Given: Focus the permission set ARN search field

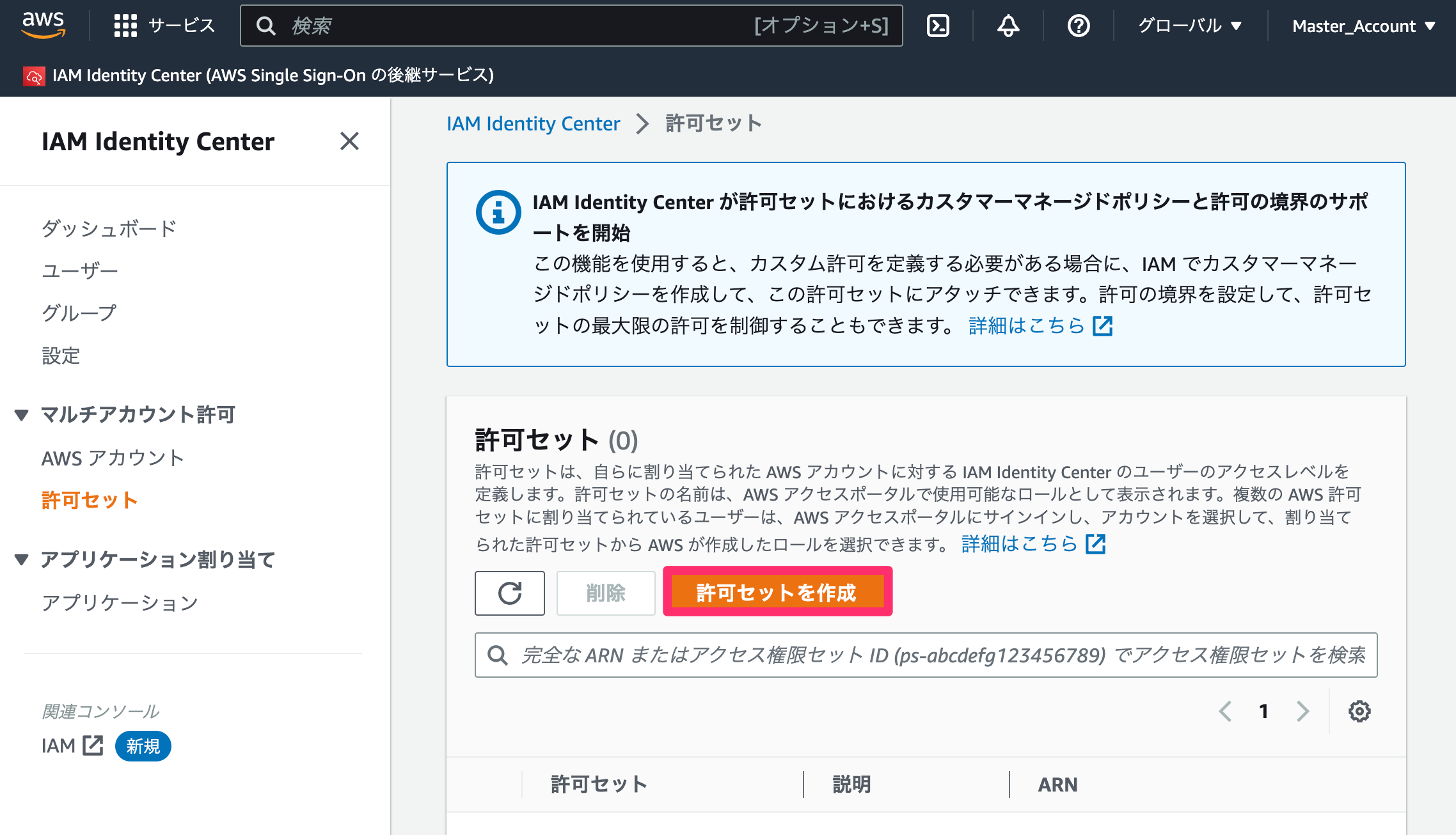Looking at the screenshot, I should [926, 655].
